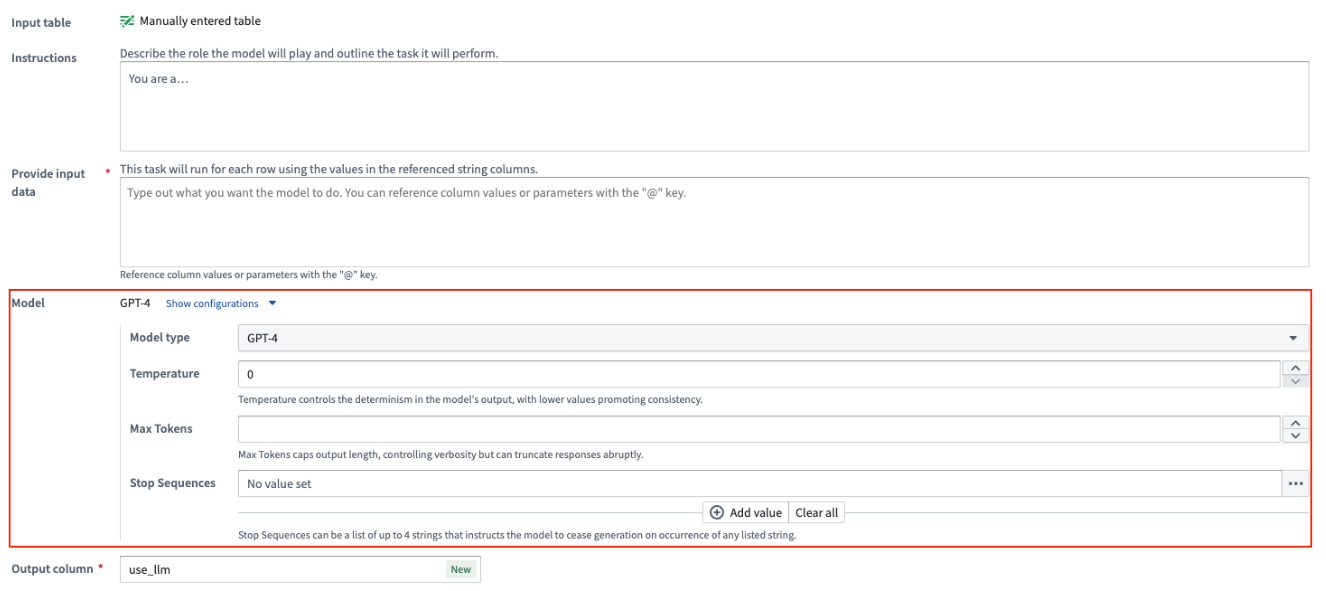The width and height of the screenshot is (1326, 591).
Task: Click the Max Tokens label
Action: tap(161, 428)
